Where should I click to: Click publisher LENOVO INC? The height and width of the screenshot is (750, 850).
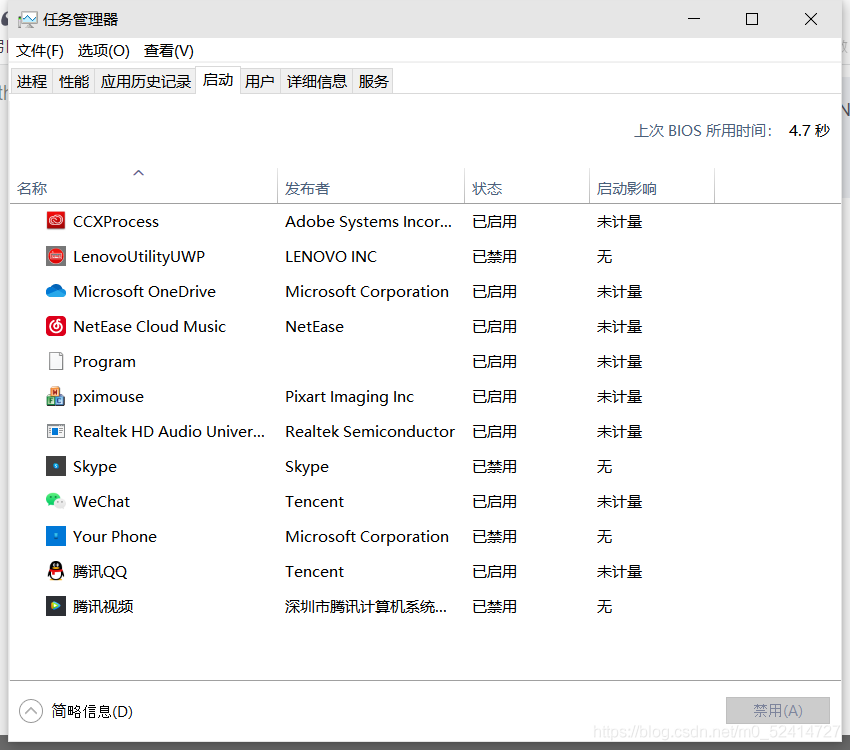coord(331,256)
